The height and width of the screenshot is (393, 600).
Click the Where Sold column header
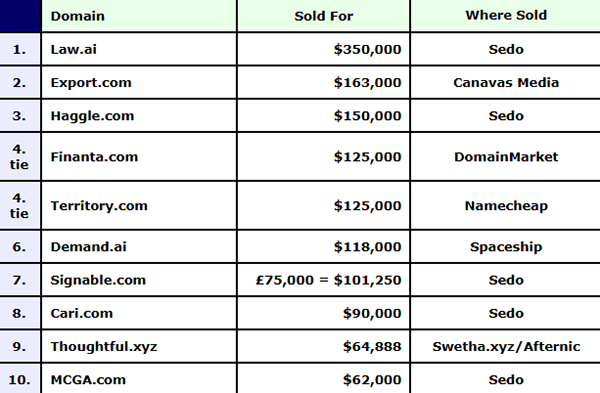(x=505, y=16)
